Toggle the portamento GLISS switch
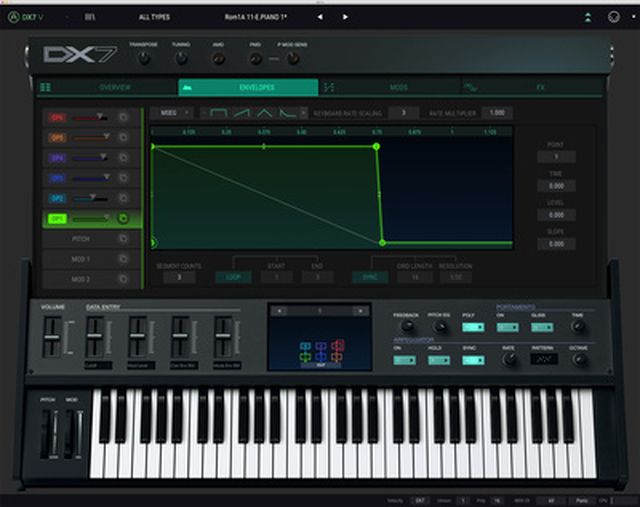This screenshot has height=507, width=640. click(542, 327)
